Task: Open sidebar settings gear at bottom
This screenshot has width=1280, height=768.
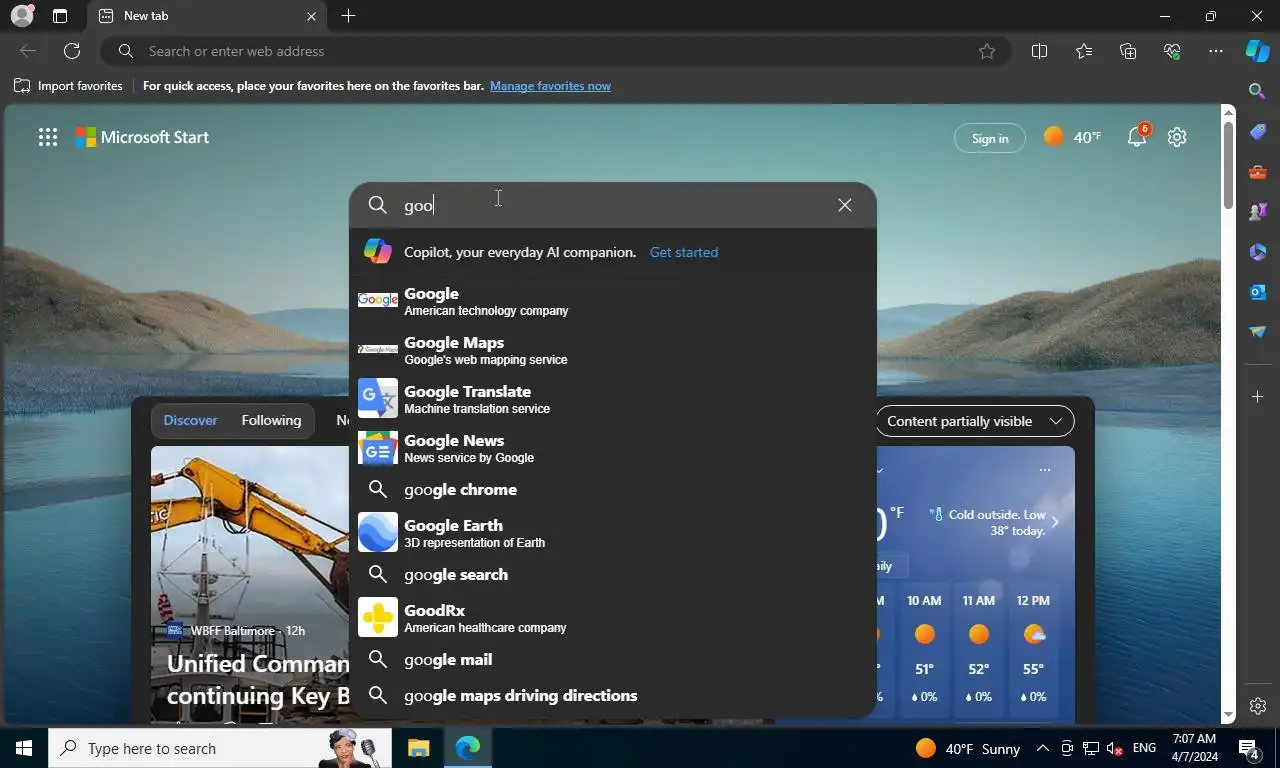Action: click(x=1258, y=706)
